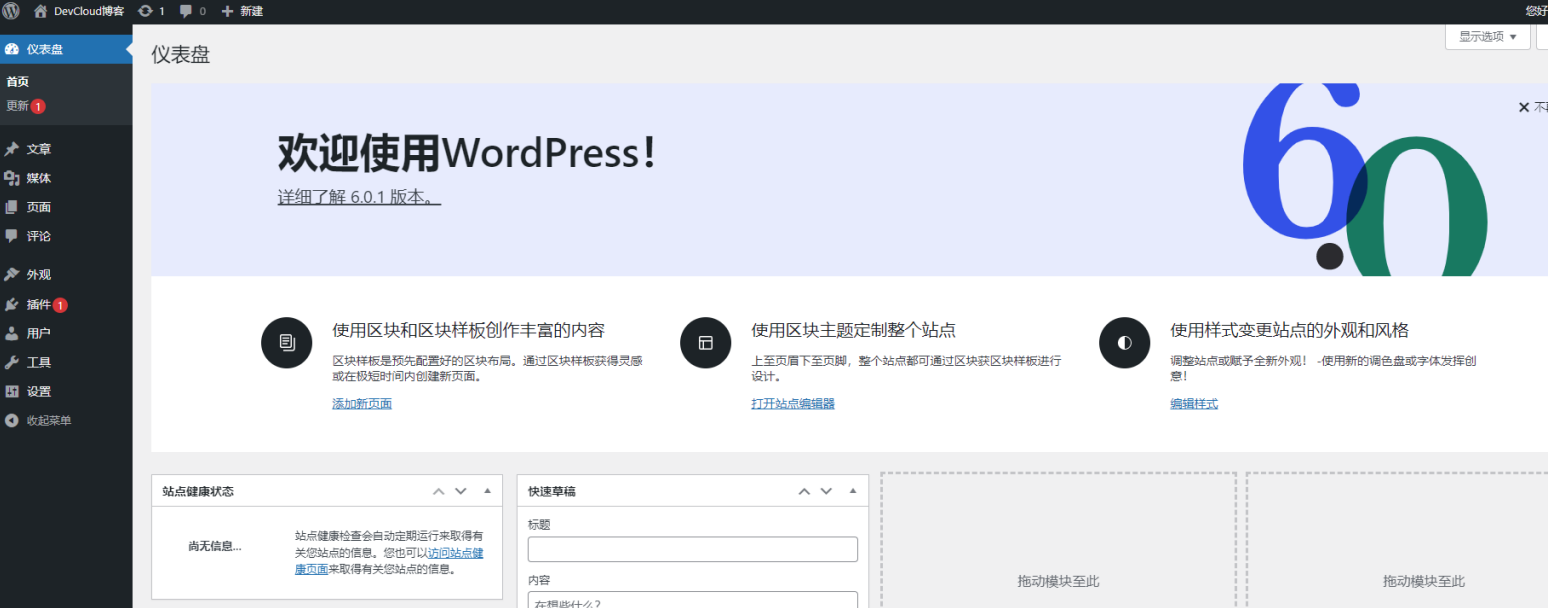Move 快速草稿 widget down

(826, 491)
